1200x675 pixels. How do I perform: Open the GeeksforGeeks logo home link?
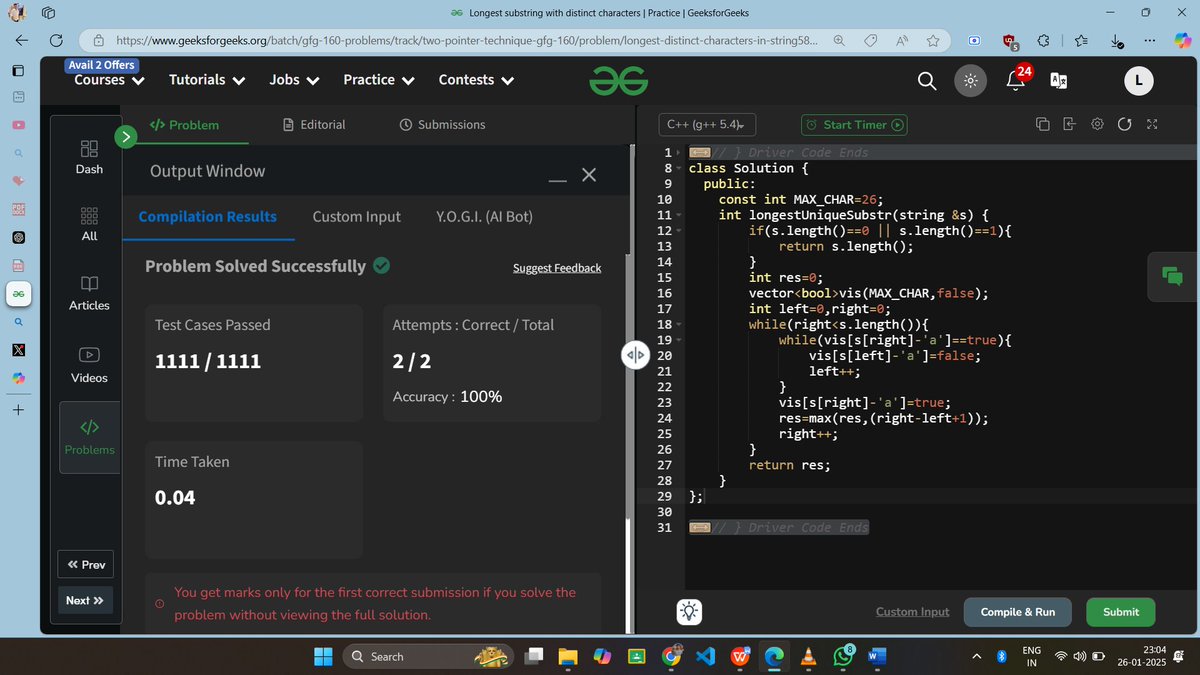coord(616,81)
